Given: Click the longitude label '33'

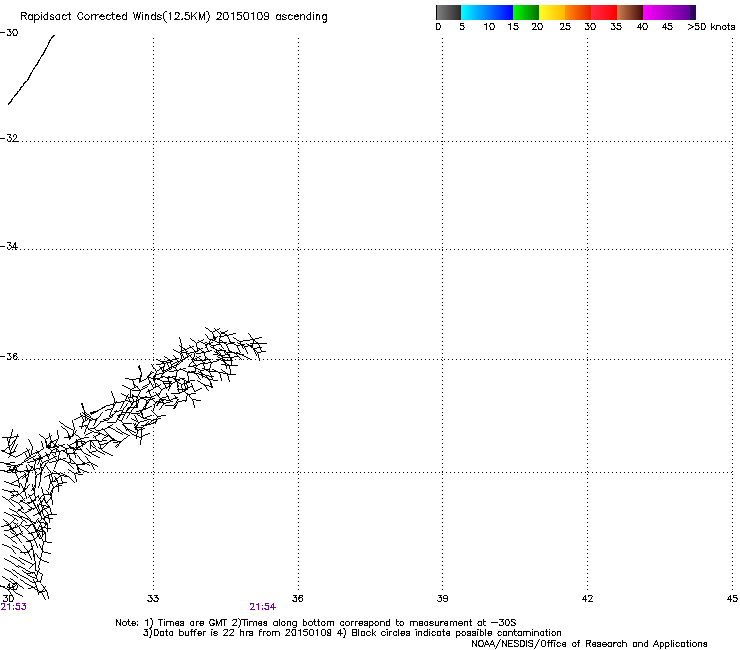Looking at the screenshot, I should (153, 599).
